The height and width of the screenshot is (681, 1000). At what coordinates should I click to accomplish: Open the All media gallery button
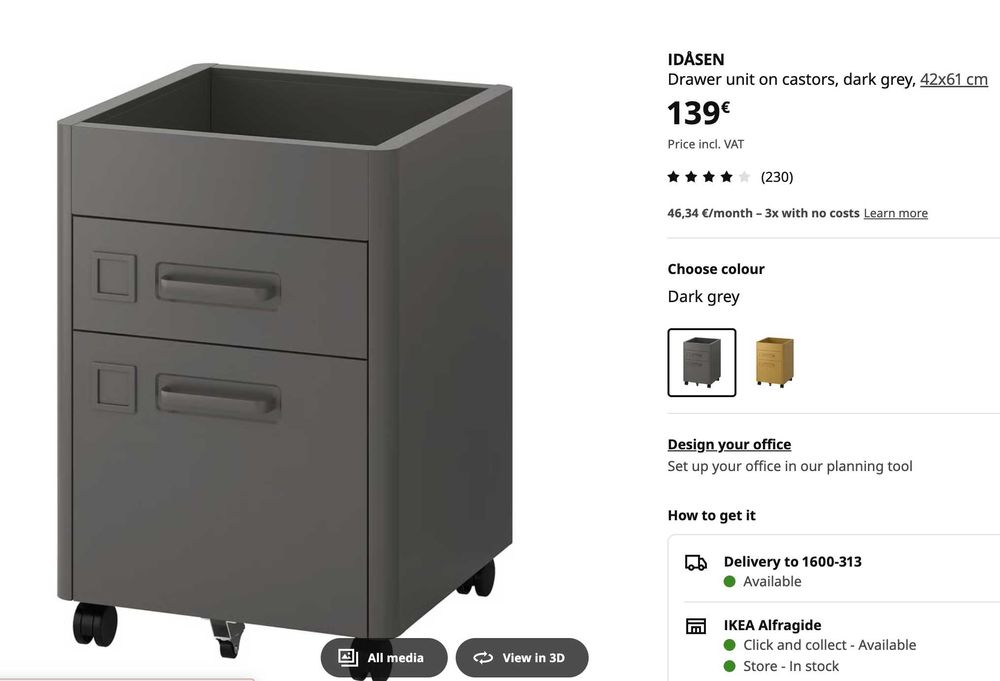coord(384,657)
